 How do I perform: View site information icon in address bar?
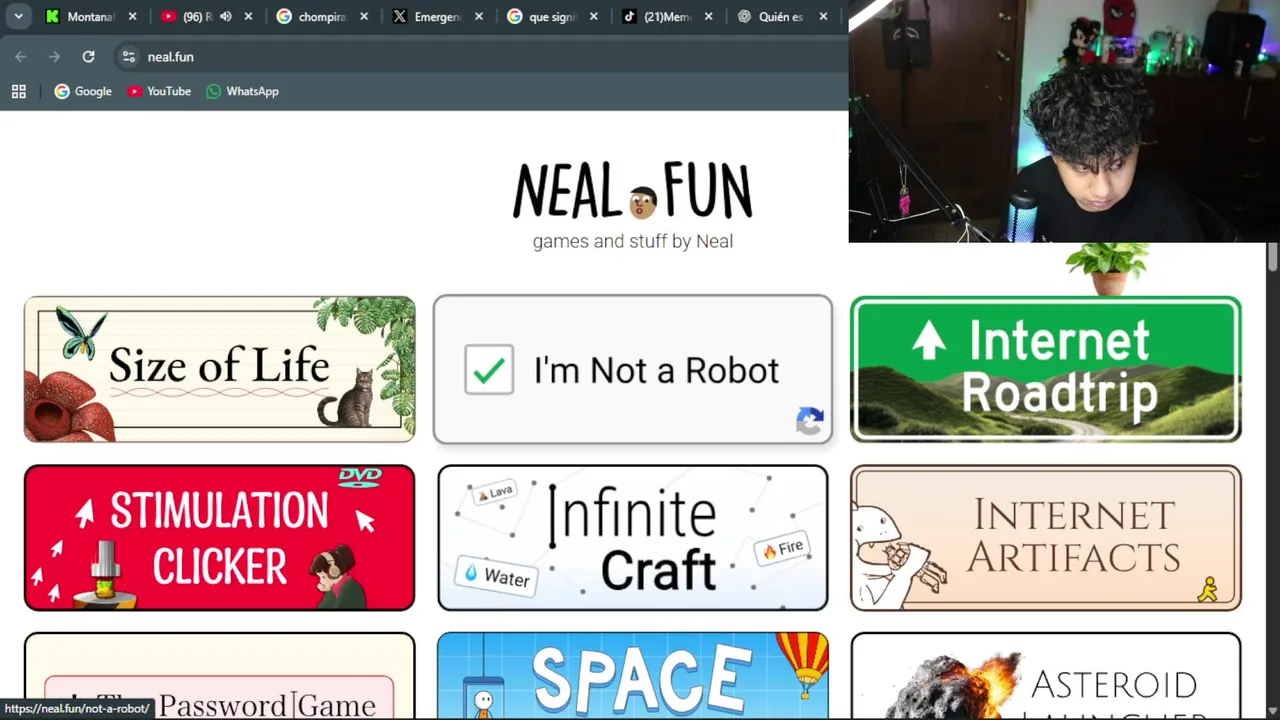coord(128,57)
